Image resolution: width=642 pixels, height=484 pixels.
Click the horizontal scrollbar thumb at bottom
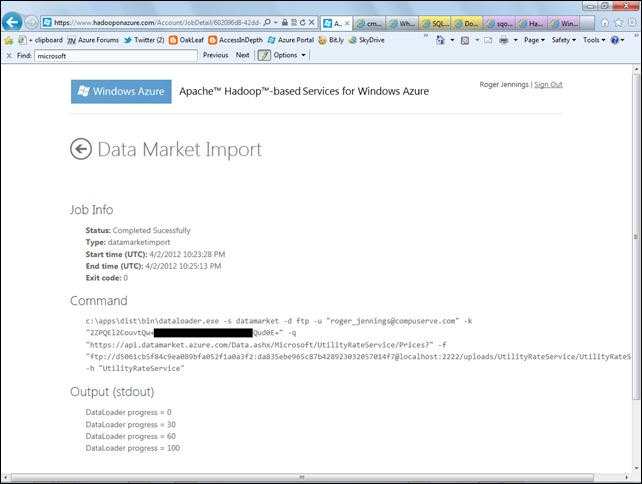click(302, 477)
